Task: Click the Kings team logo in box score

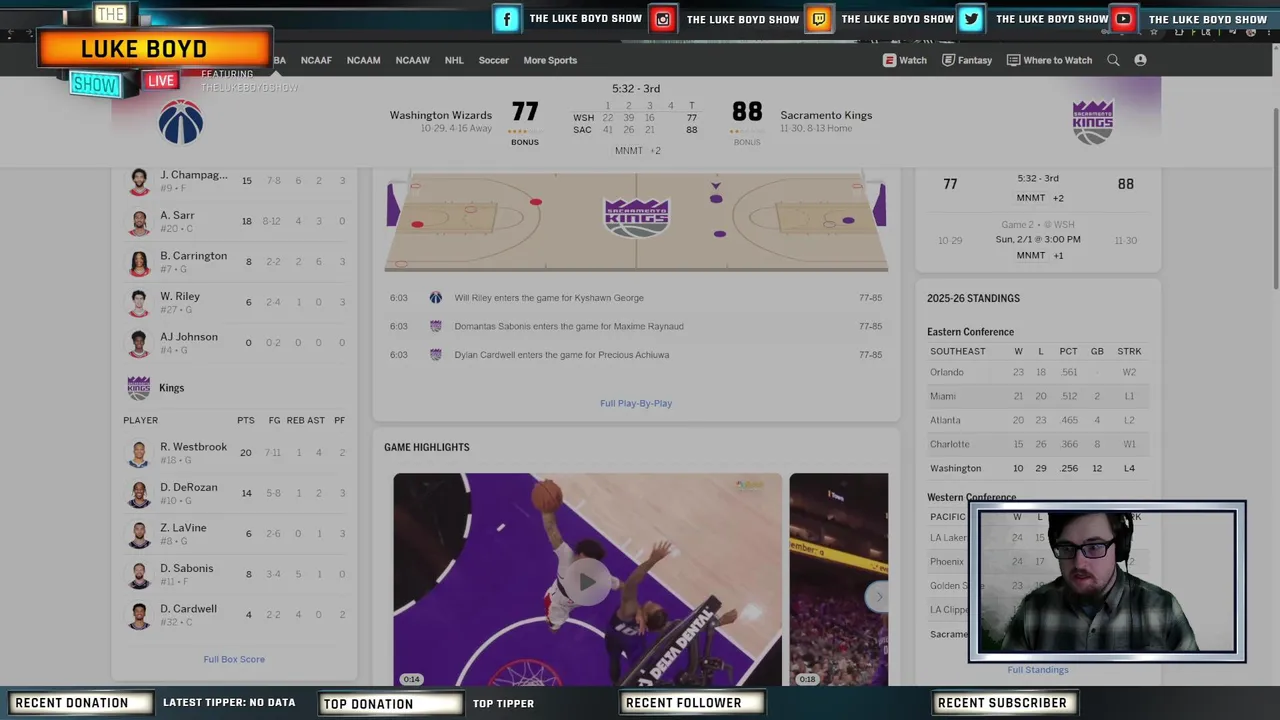Action: pos(139,388)
